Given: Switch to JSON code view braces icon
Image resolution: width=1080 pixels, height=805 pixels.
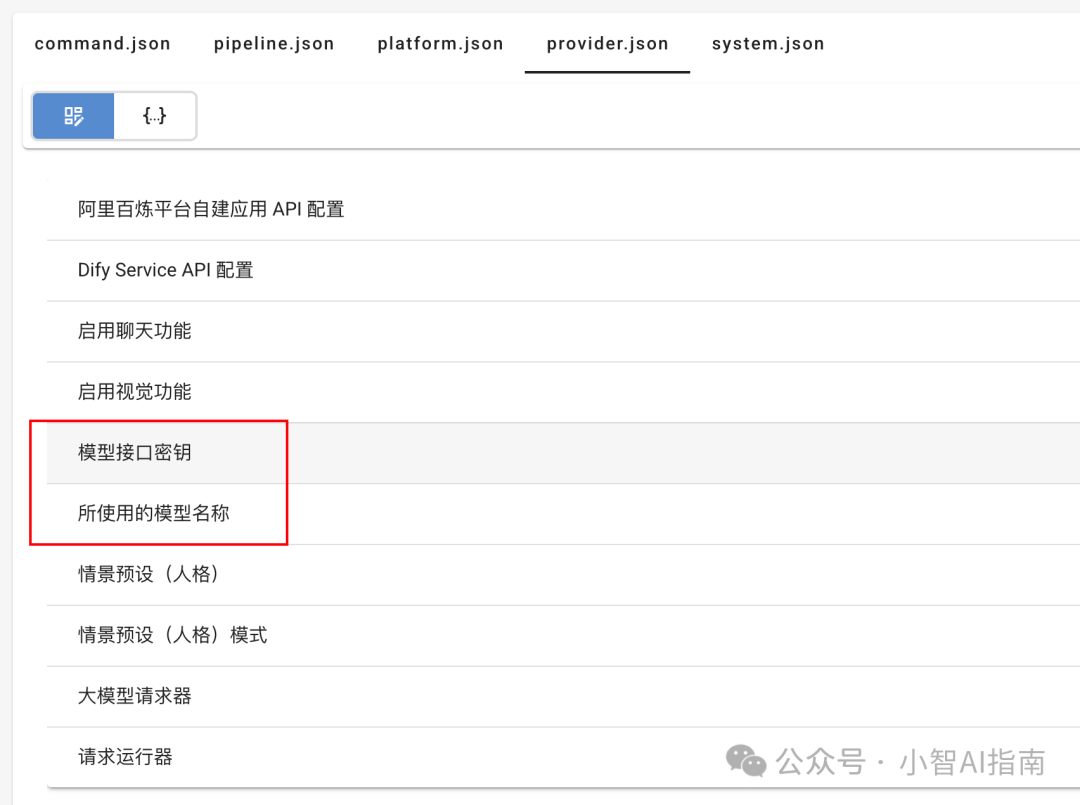Looking at the screenshot, I should tap(155, 116).
